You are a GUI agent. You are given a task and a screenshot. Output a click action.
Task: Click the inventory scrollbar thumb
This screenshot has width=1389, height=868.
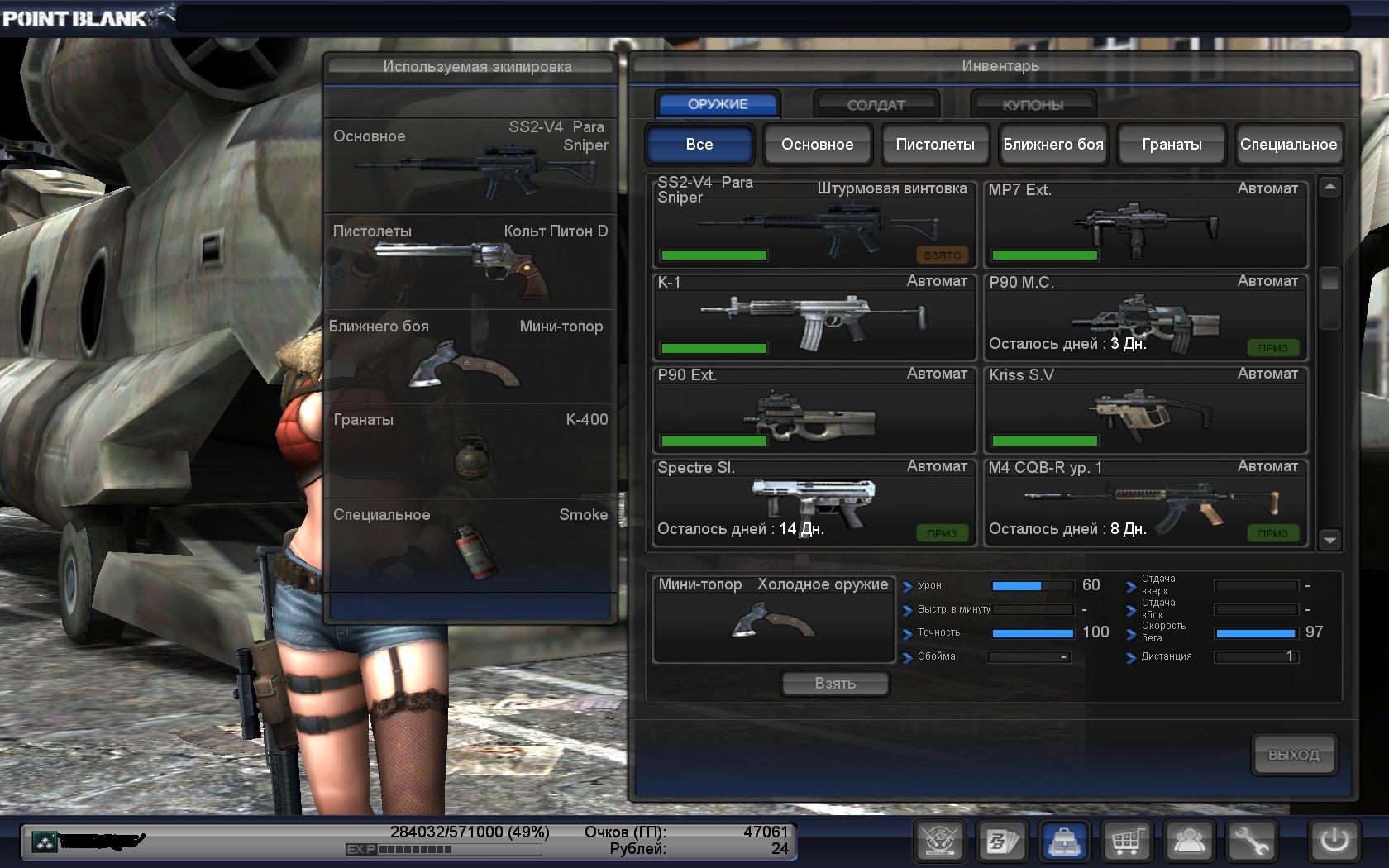pyautogui.click(x=1329, y=298)
